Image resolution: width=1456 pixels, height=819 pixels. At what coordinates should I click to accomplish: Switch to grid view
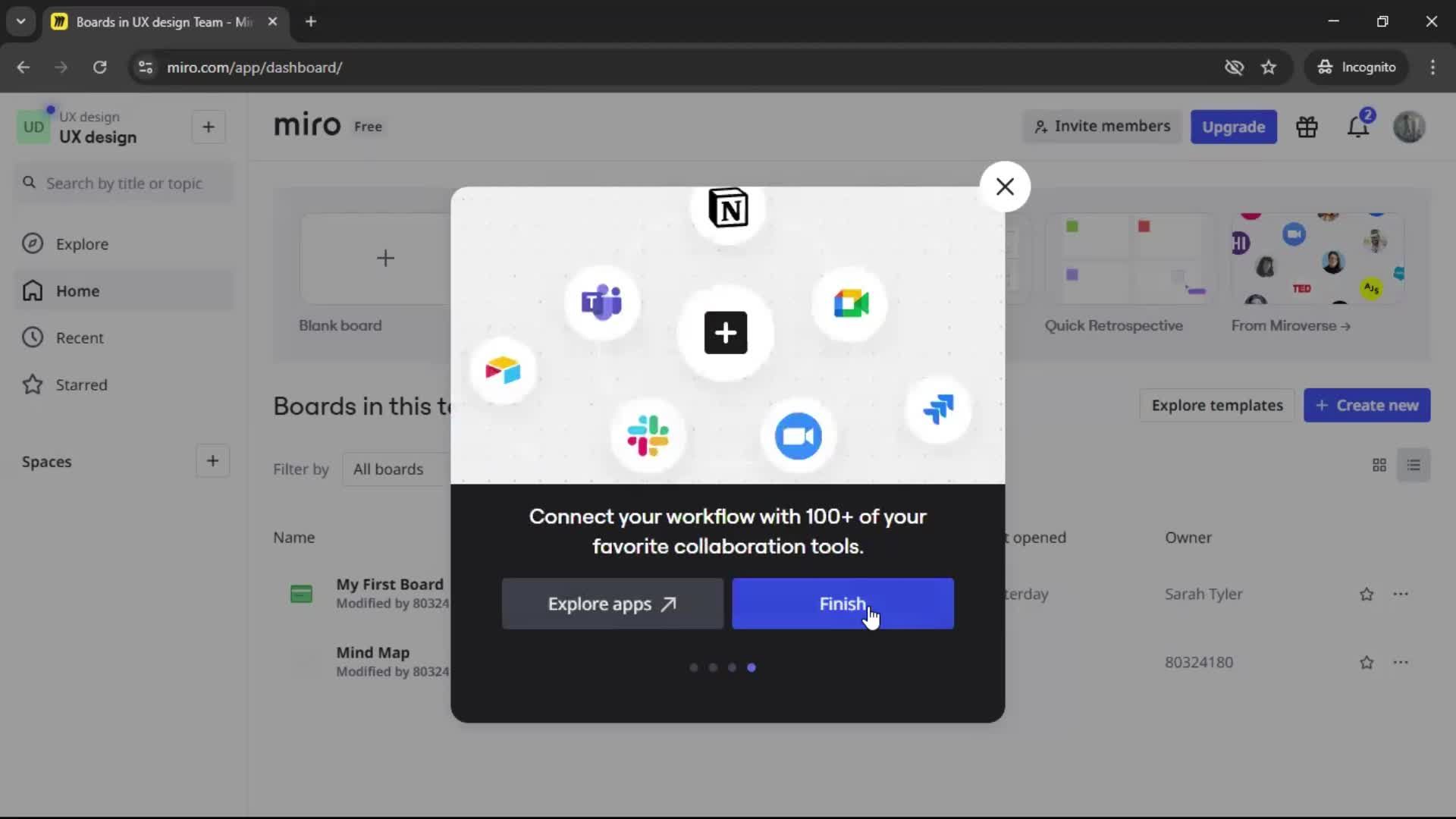1379,465
